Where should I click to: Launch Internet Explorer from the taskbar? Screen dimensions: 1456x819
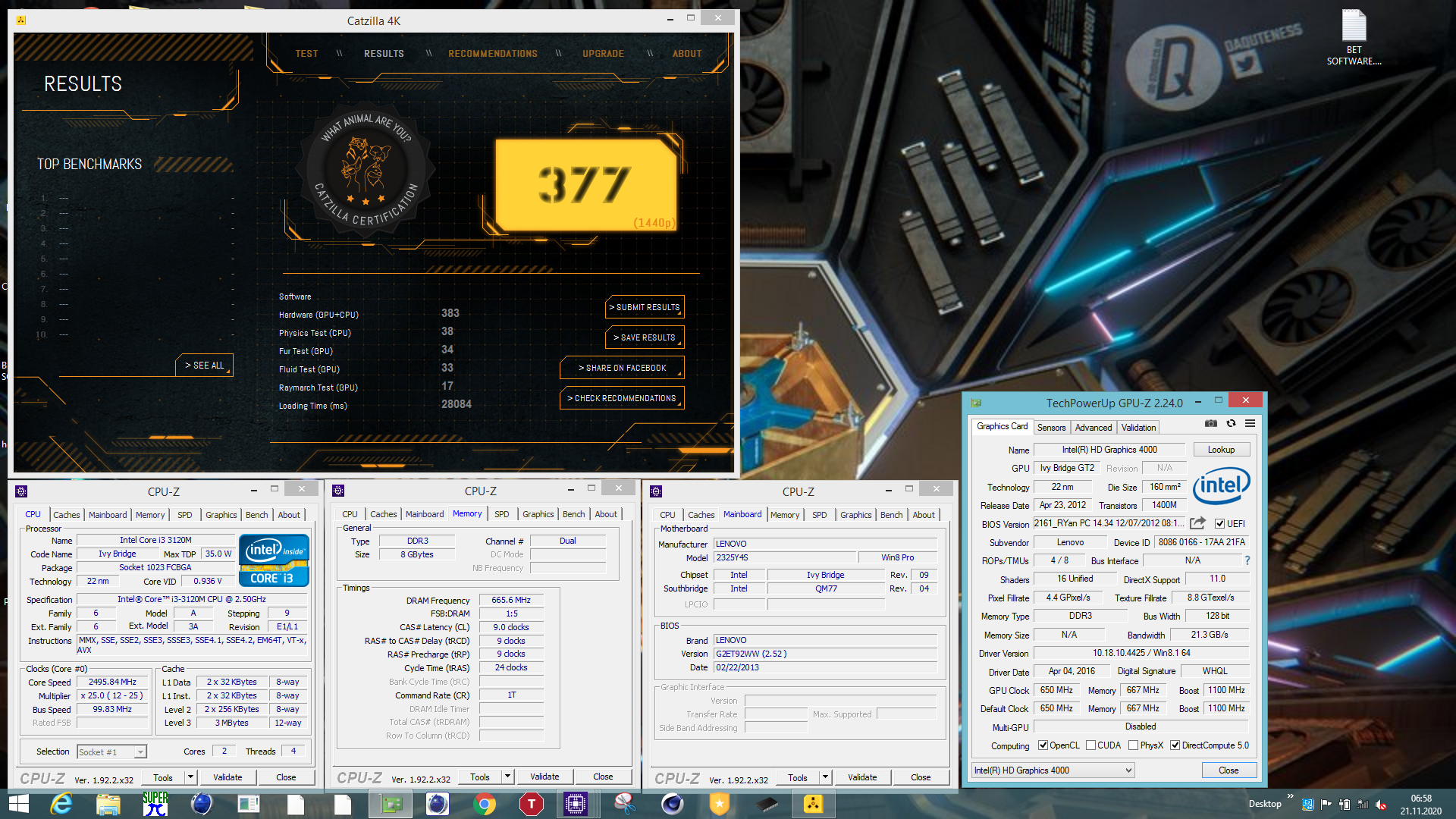61,804
